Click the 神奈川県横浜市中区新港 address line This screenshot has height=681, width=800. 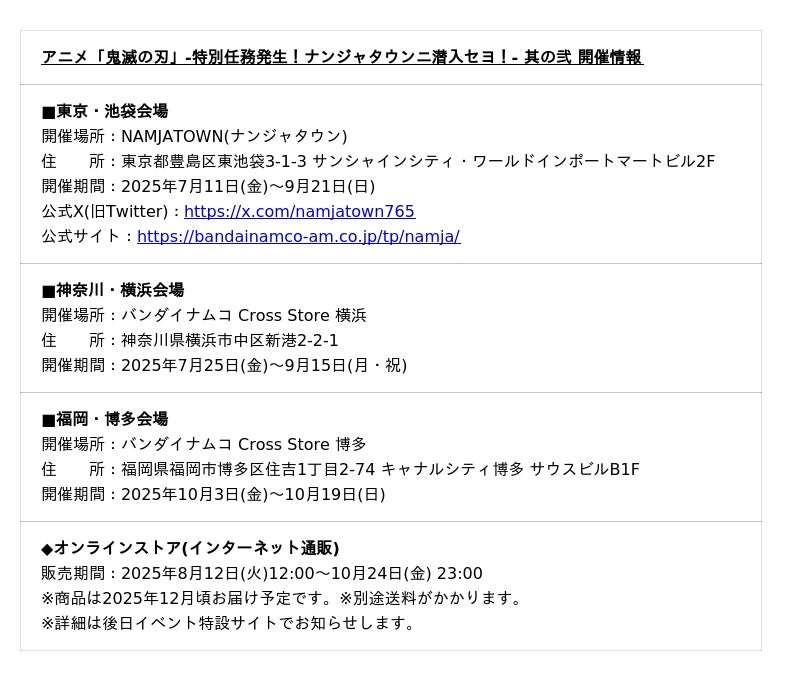pos(229,340)
